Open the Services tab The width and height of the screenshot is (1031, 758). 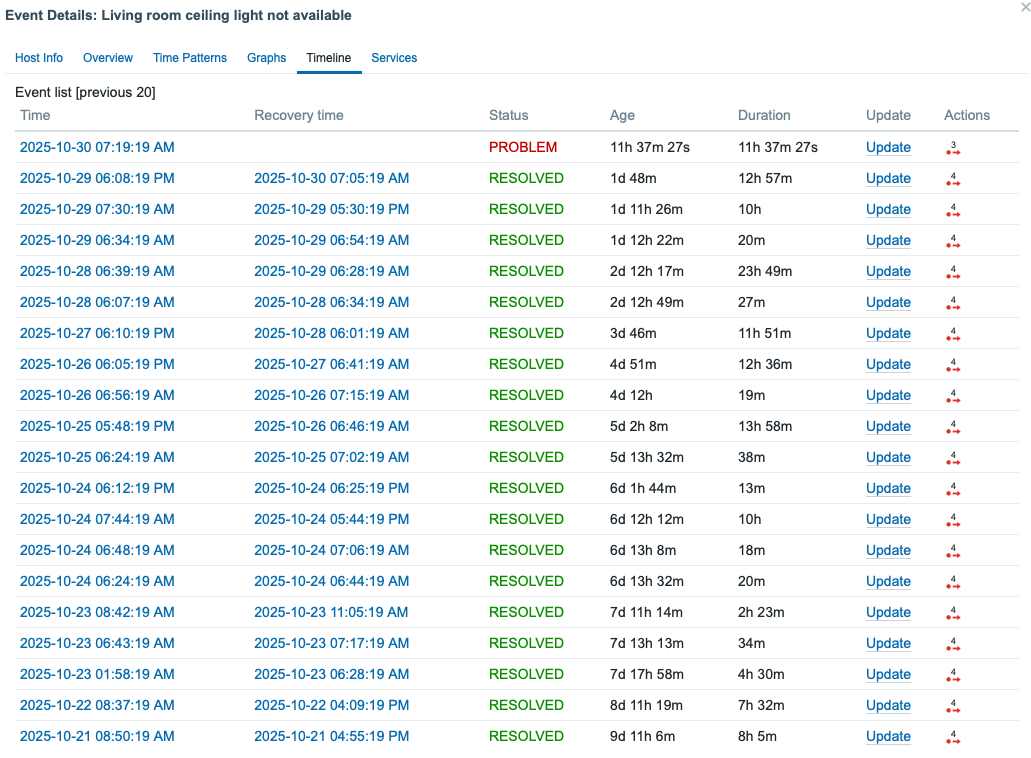click(394, 58)
